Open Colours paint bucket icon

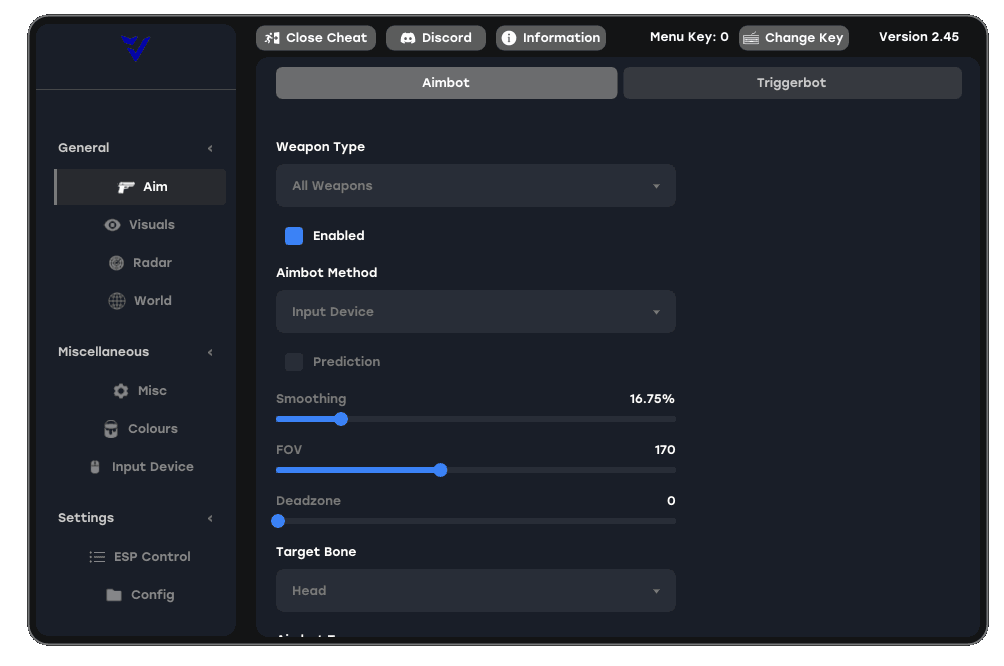[x=111, y=429]
